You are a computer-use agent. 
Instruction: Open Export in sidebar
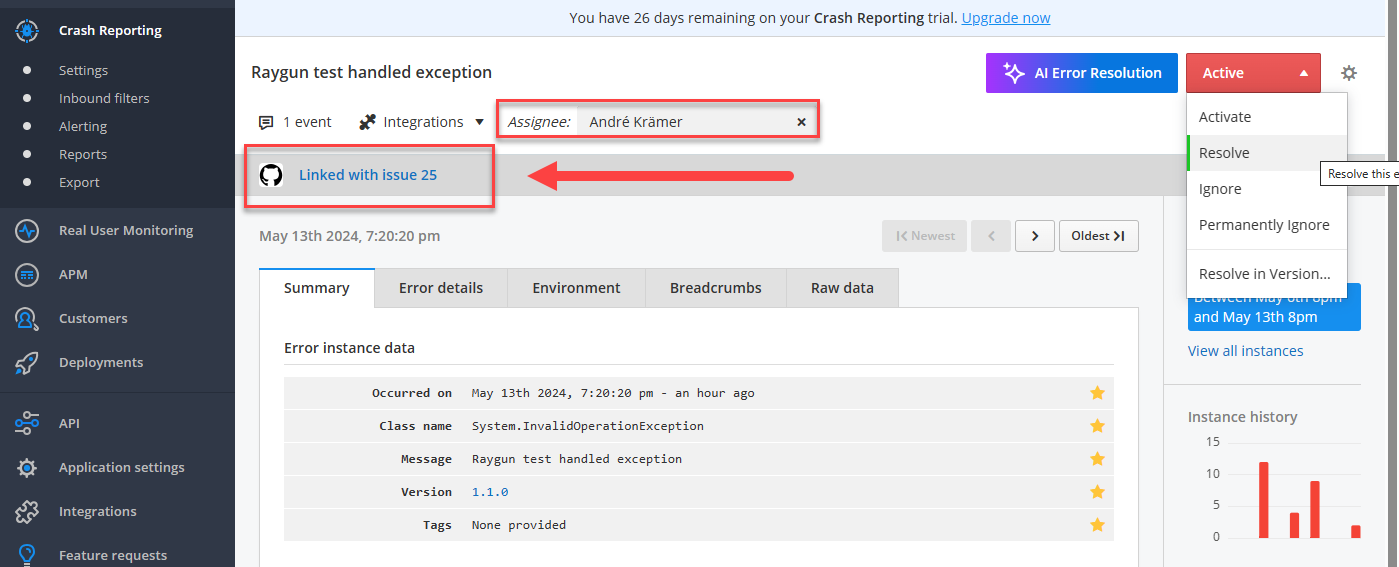pos(79,182)
